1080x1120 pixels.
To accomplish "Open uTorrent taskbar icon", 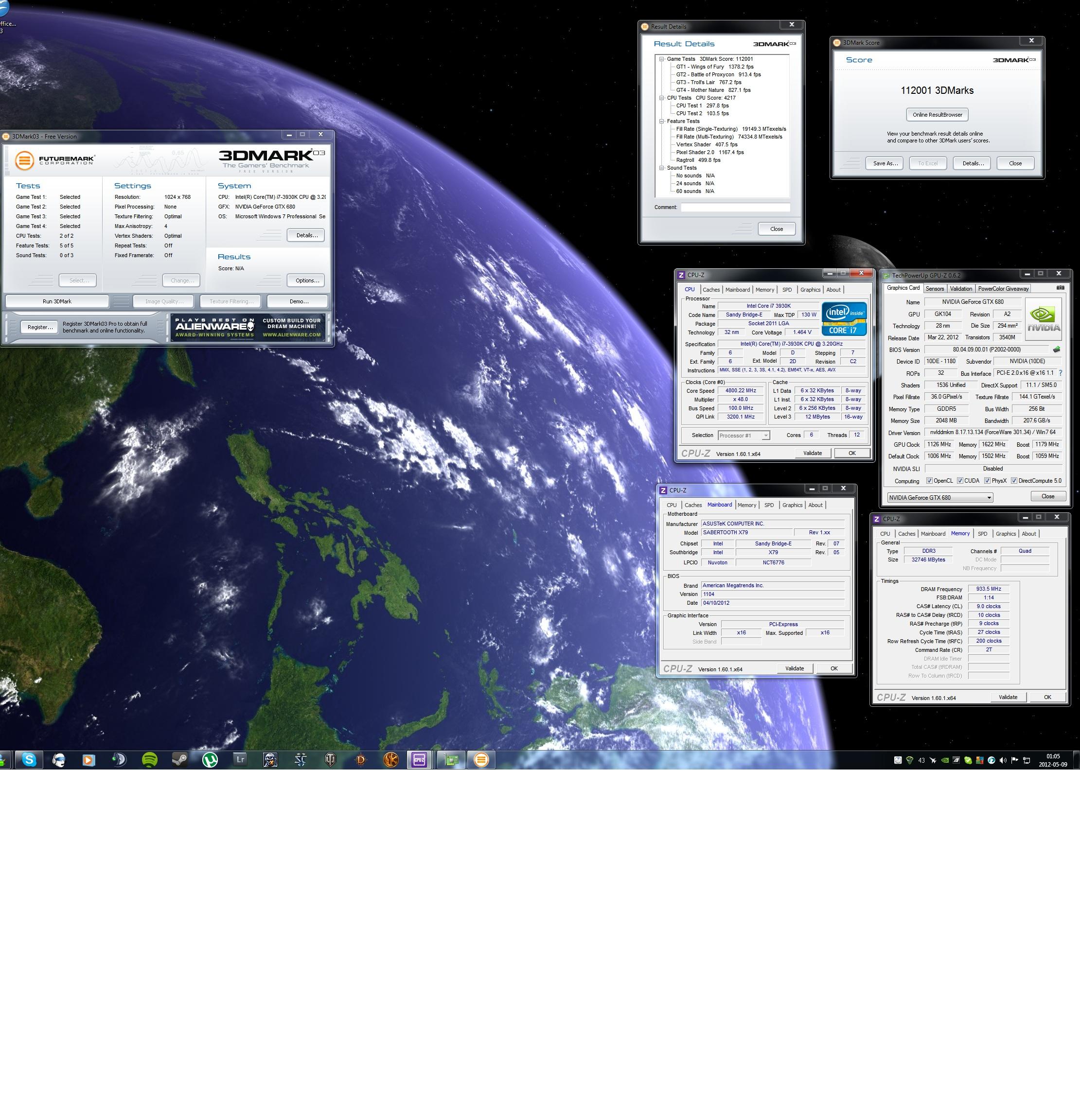I will (x=210, y=759).
